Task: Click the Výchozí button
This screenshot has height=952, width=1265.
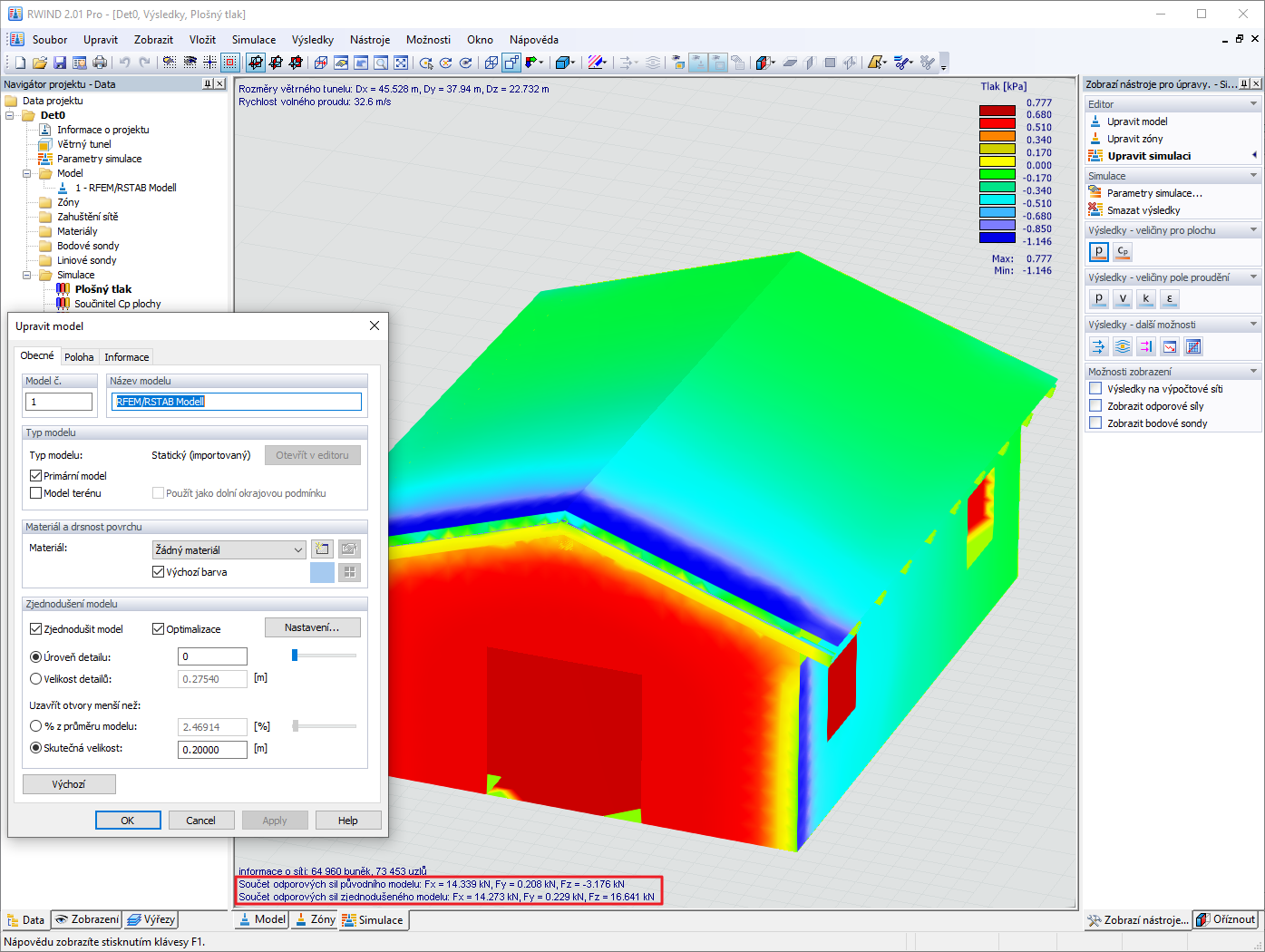Action: (x=69, y=784)
